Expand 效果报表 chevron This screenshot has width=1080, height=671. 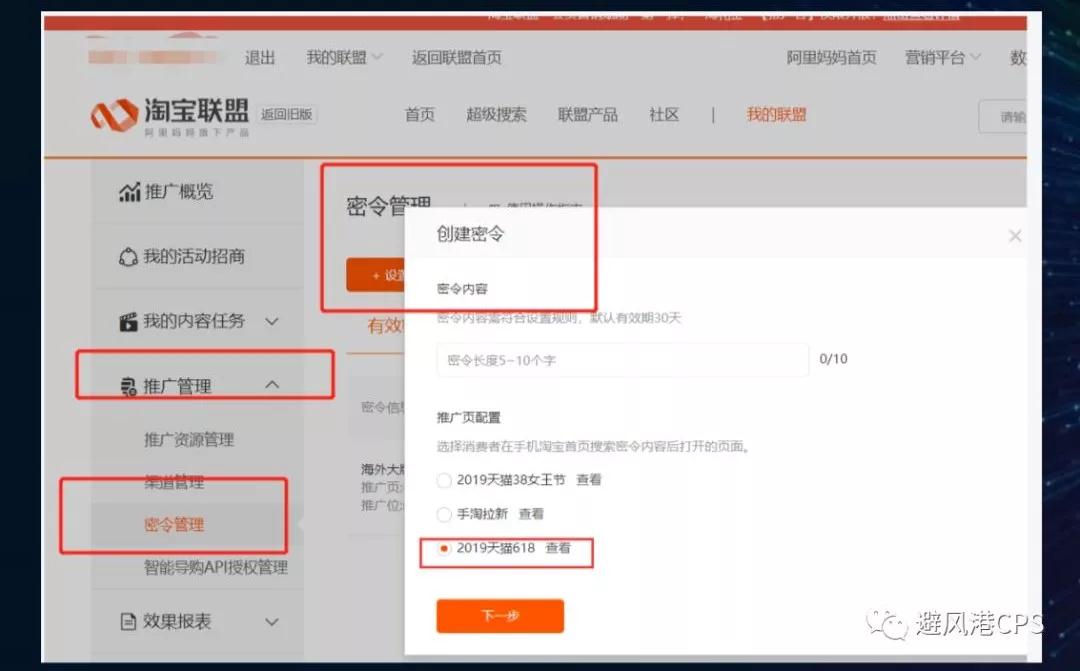(272, 621)
